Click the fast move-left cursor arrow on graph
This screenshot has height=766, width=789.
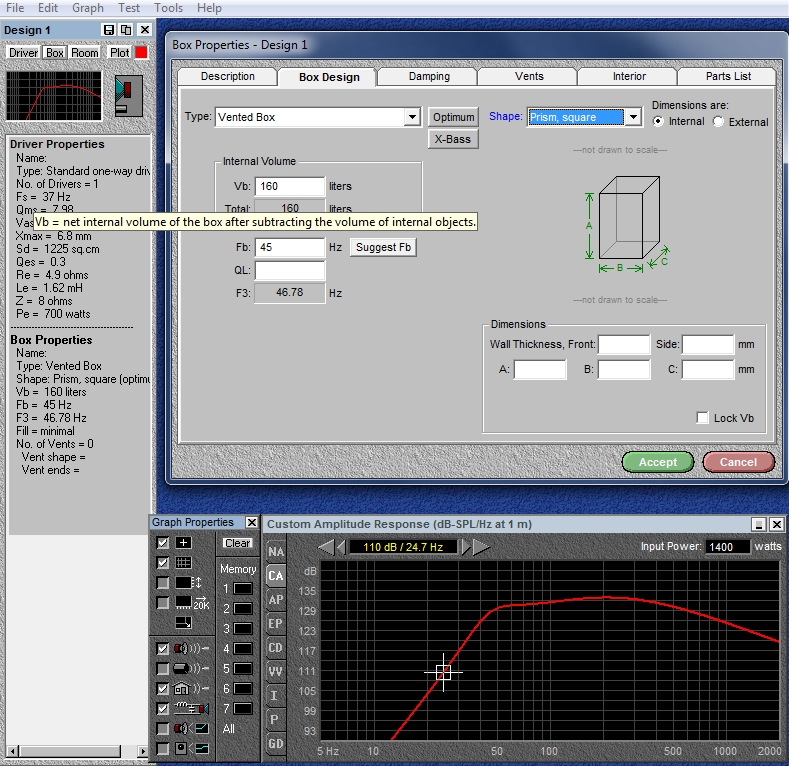click(326, 547)
